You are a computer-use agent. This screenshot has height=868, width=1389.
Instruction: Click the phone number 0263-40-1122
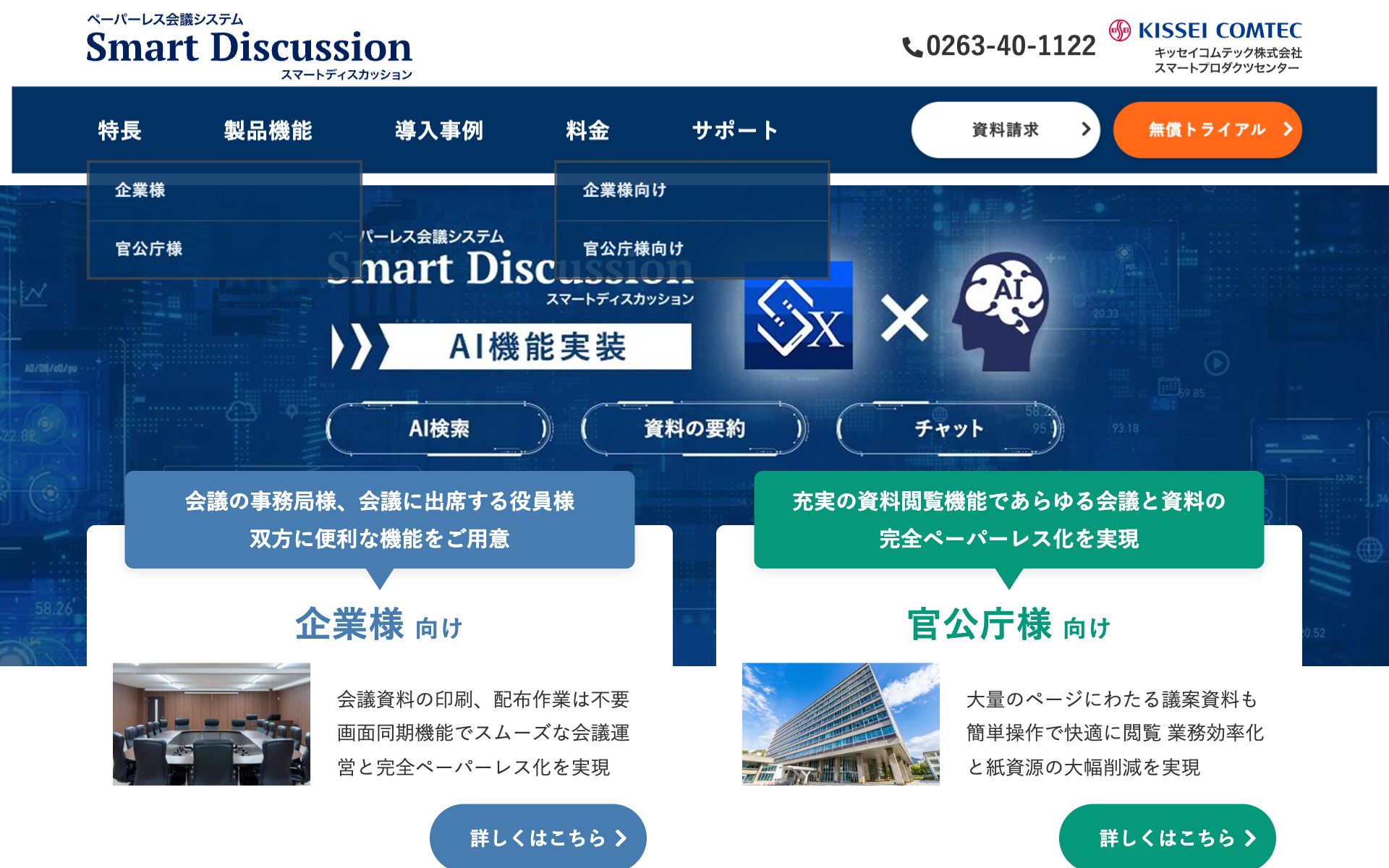(1011, 46)
